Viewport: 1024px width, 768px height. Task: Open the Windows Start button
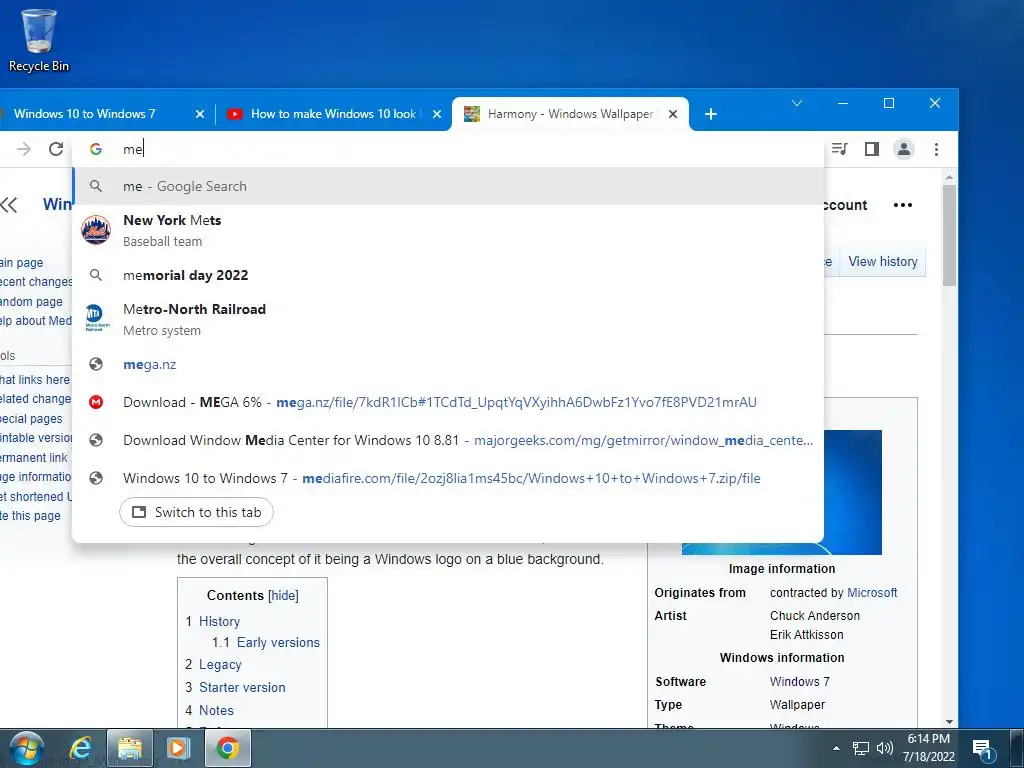pyautogui.click(x=27, y=748)
